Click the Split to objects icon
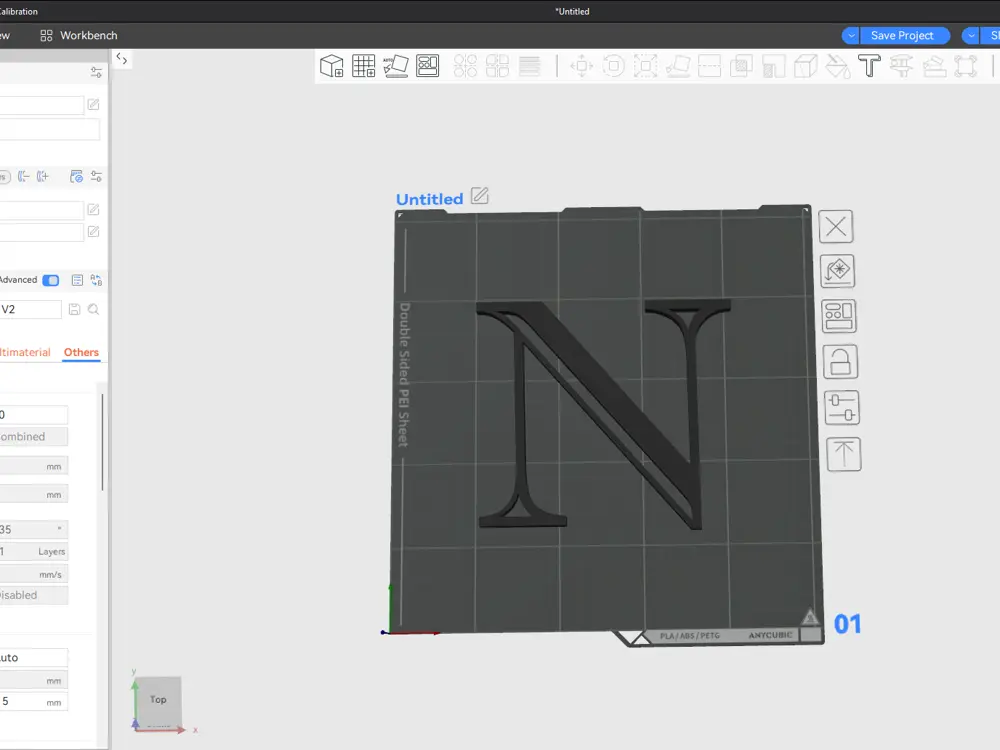Viewport: 1000px width, 750px height. [x=466, y=66]
